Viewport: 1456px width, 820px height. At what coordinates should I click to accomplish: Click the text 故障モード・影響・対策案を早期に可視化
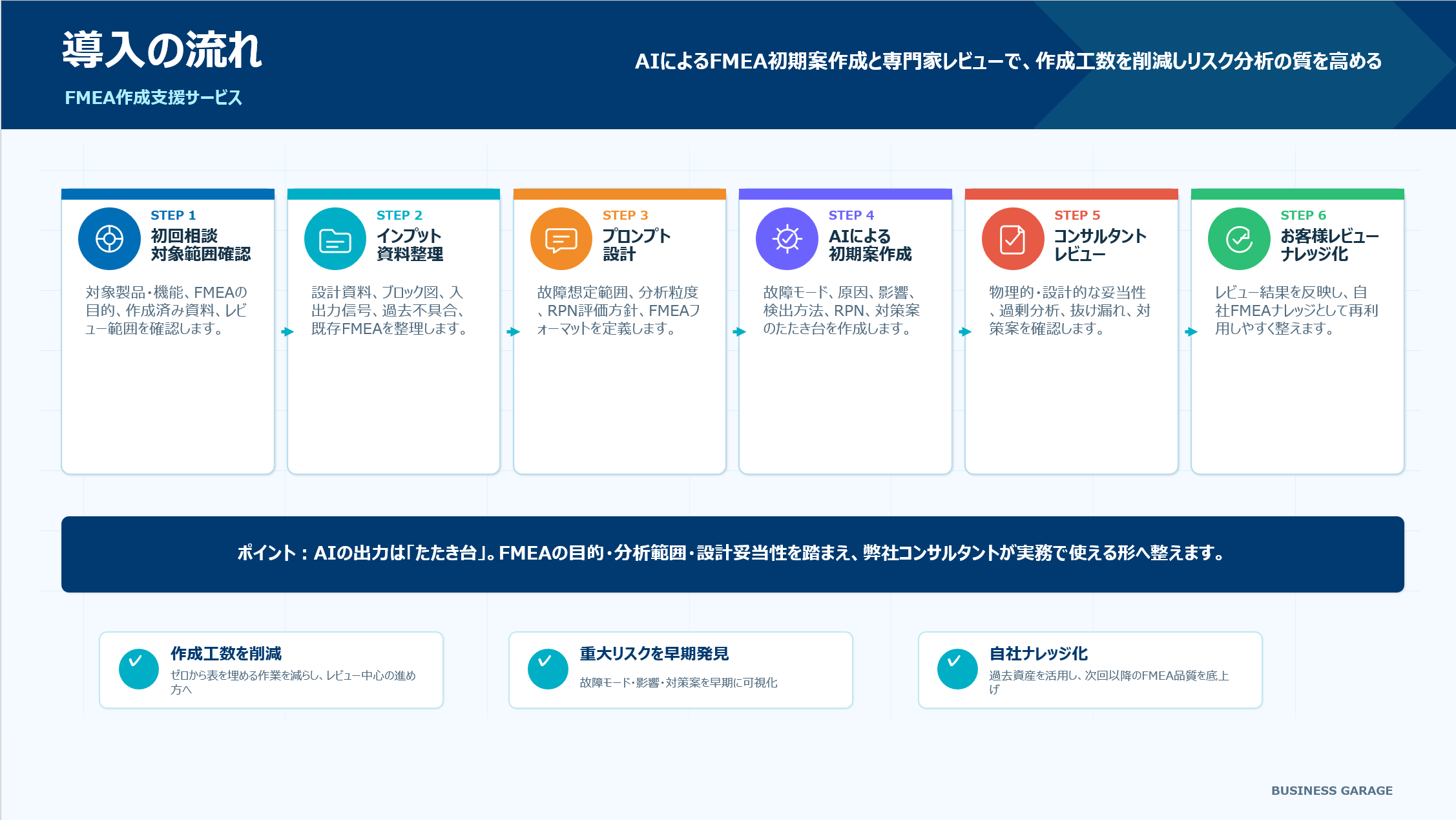tap(678, 682)
